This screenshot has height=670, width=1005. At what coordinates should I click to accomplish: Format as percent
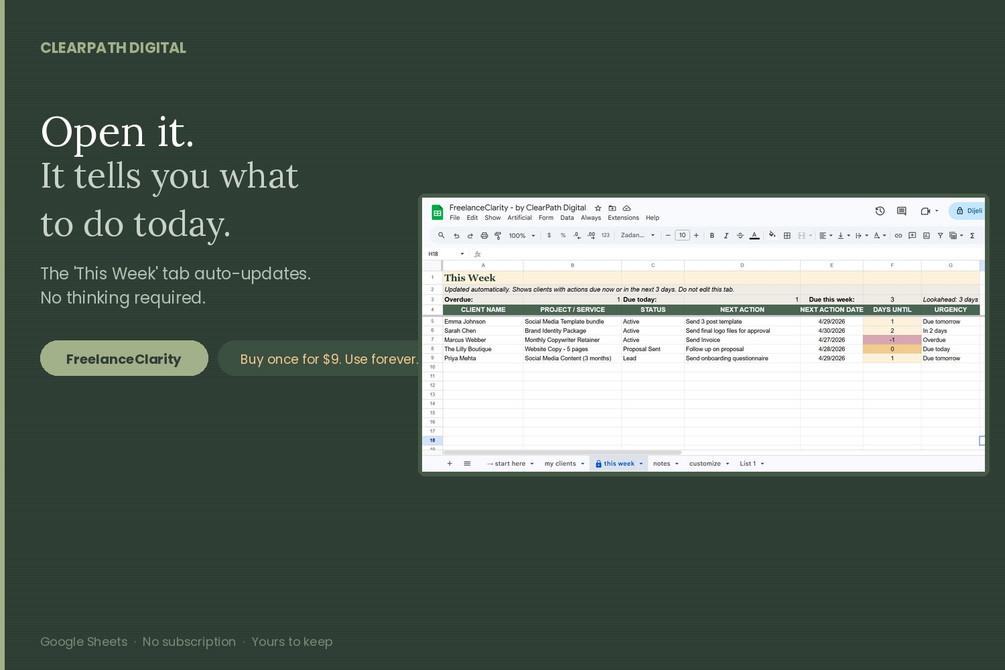[x=563, y=235]
